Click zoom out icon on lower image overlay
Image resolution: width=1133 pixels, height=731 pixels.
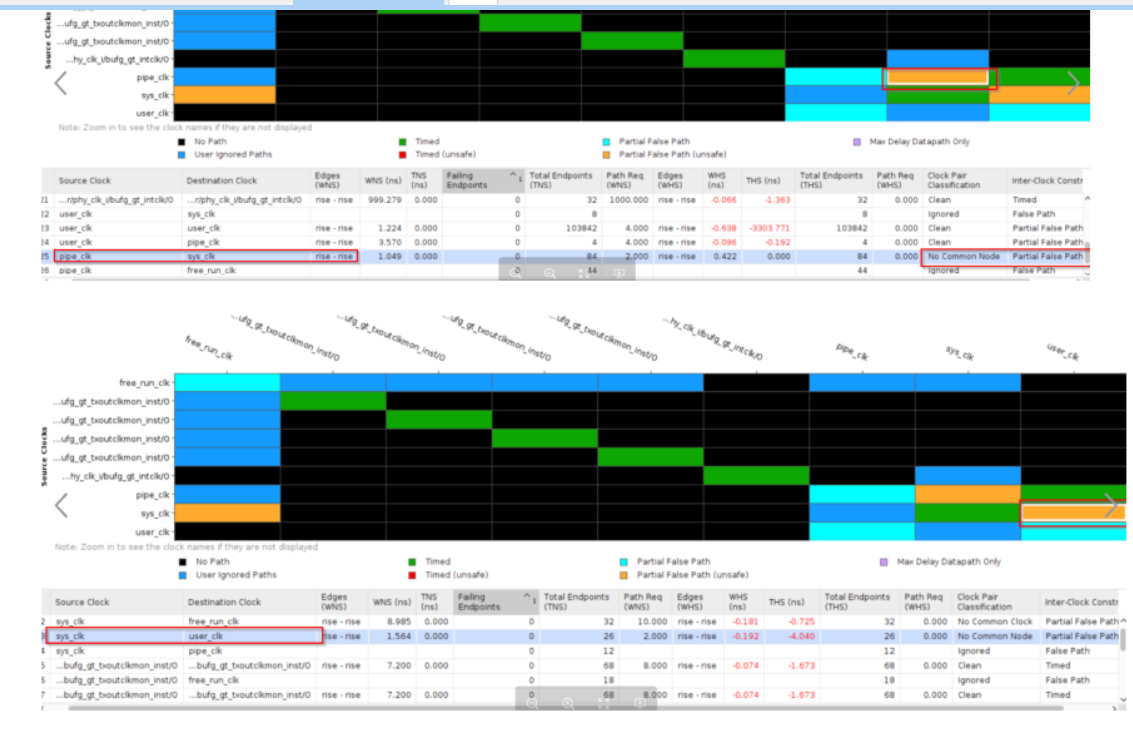click(x=533, y=703)
